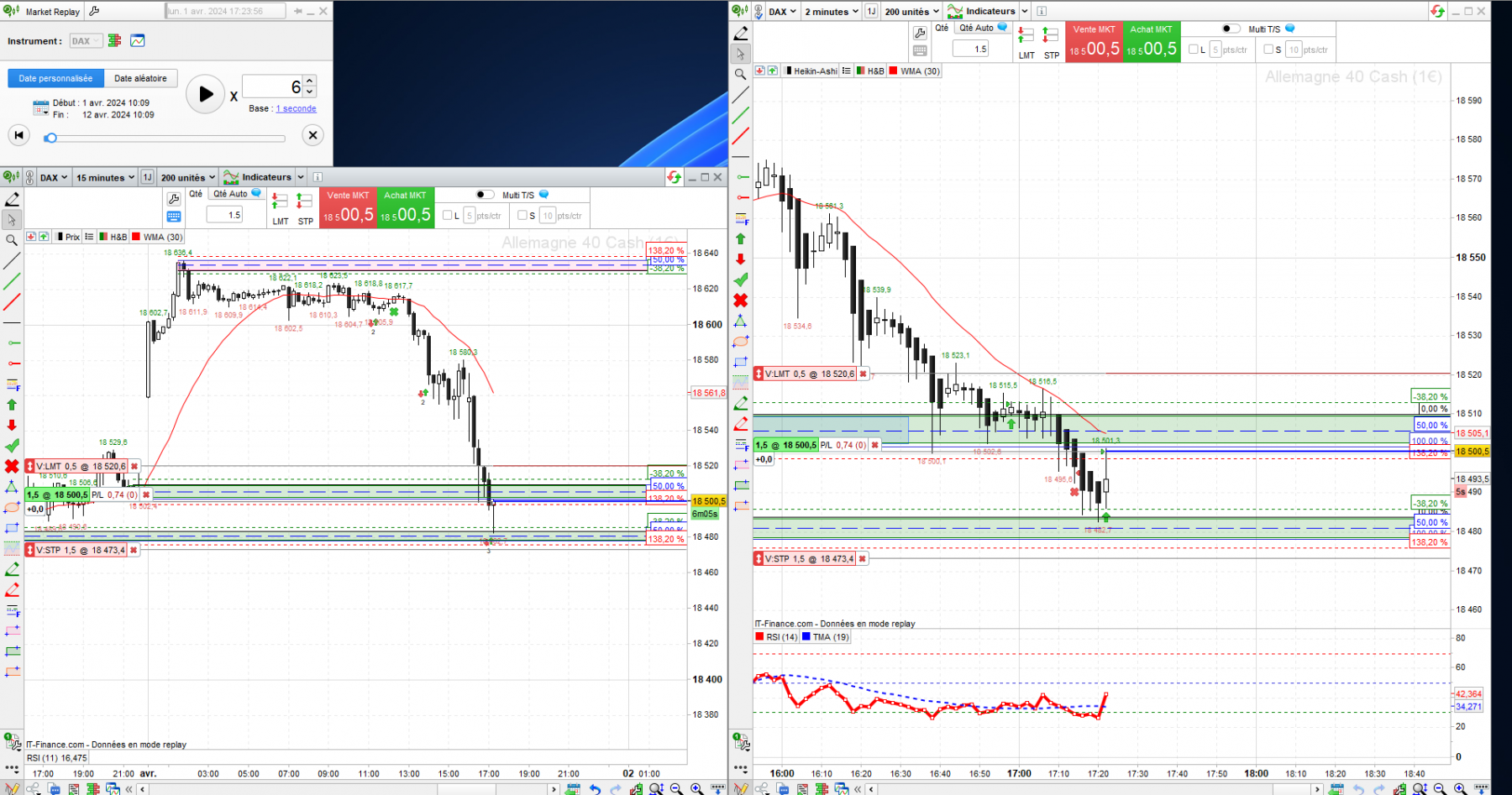Select magnifier zoom tool in 15-minute chart
Image resolution: width=1512 pixels, height=795 pixels.
12,240
